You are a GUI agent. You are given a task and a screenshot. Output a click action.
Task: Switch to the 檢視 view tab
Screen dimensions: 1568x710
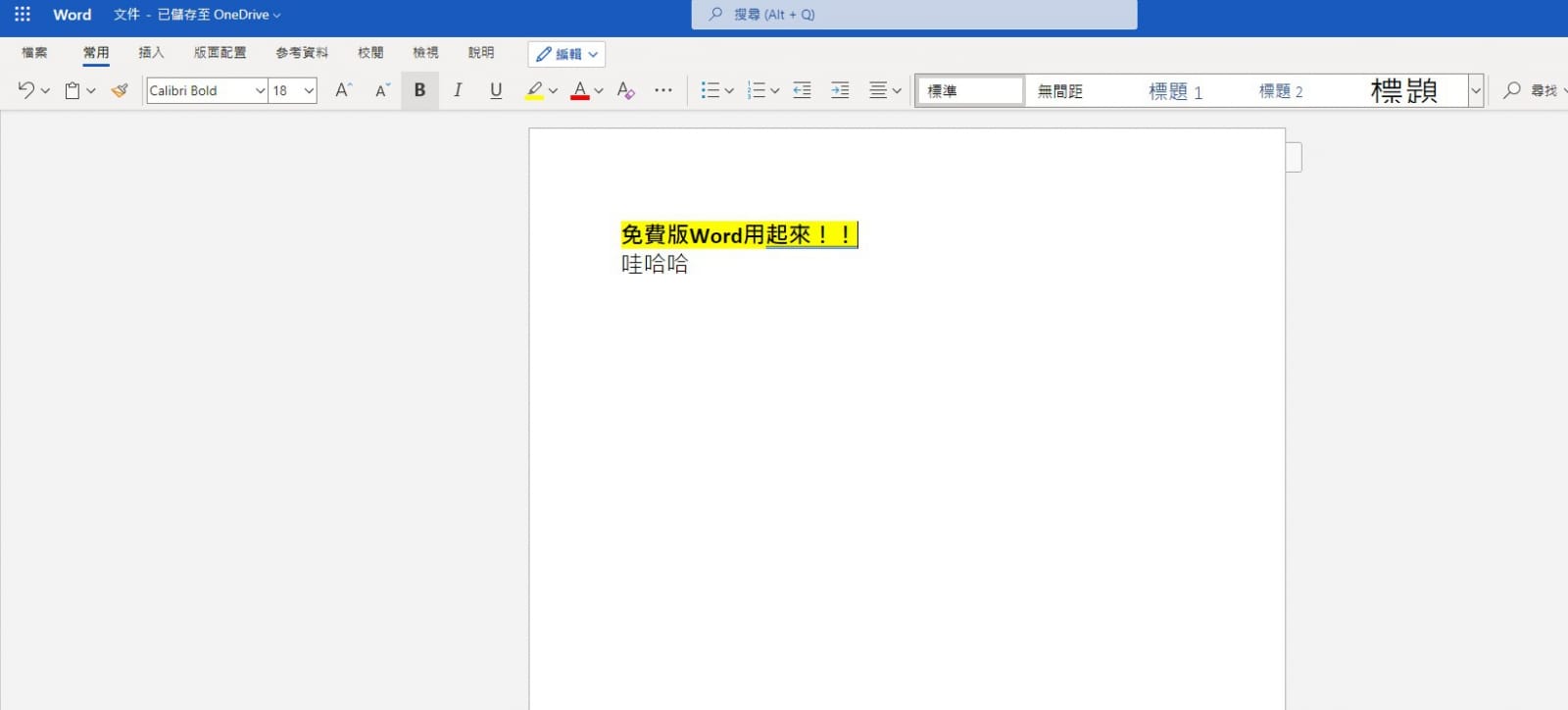[425, 53]
